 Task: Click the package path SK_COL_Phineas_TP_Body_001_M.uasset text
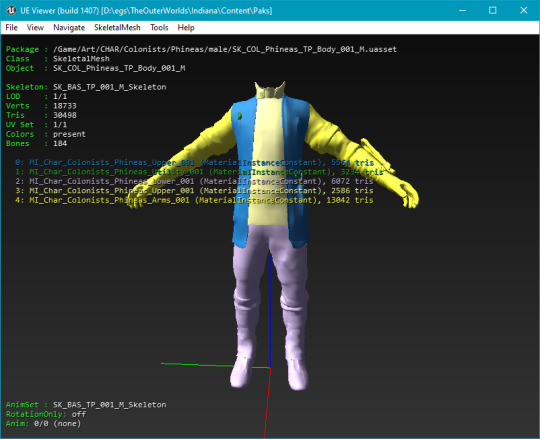pyautogui.click(x=225, y=49)
